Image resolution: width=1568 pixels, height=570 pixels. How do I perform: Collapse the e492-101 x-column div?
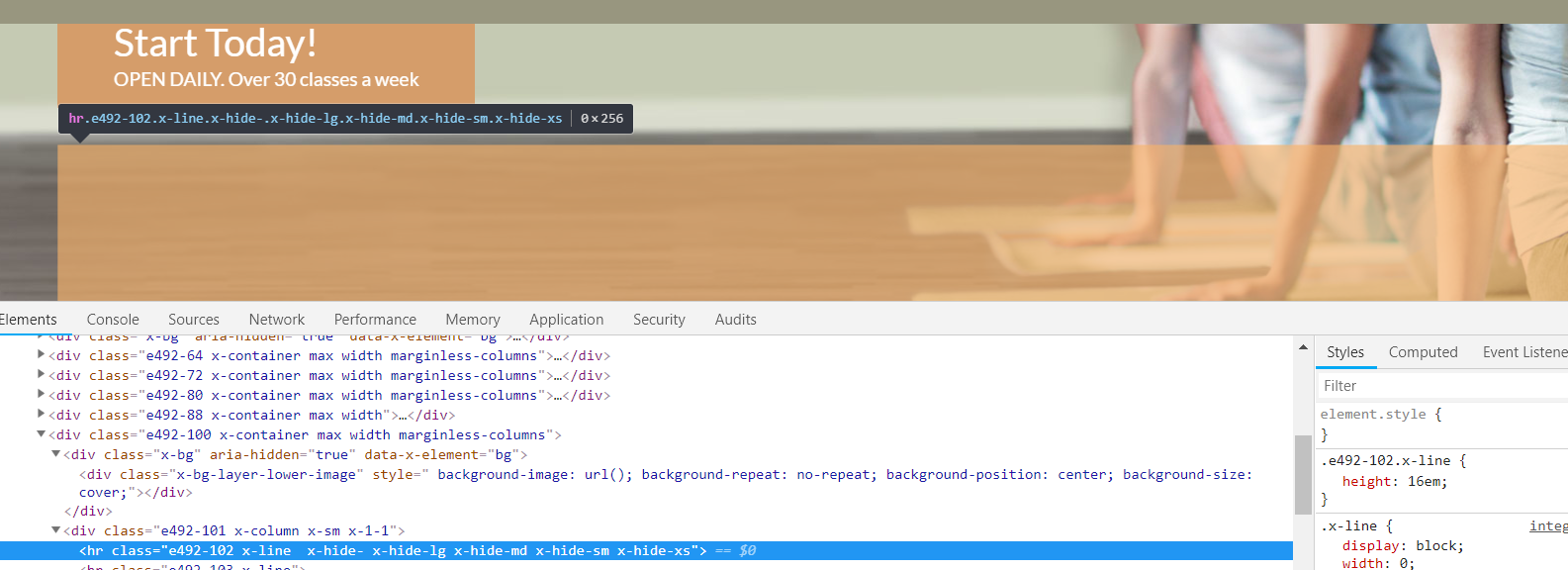pyautogui.click(x=56, y=529)
